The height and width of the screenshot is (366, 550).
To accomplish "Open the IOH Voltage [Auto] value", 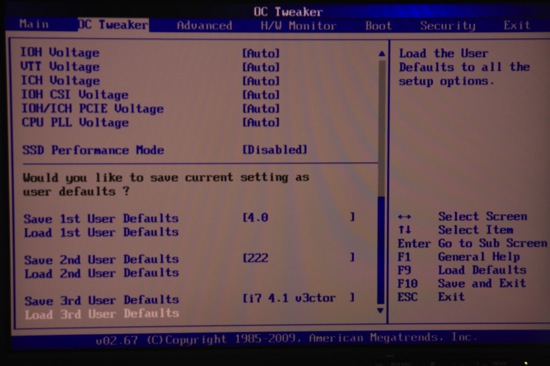I will [x=261, y=53].
